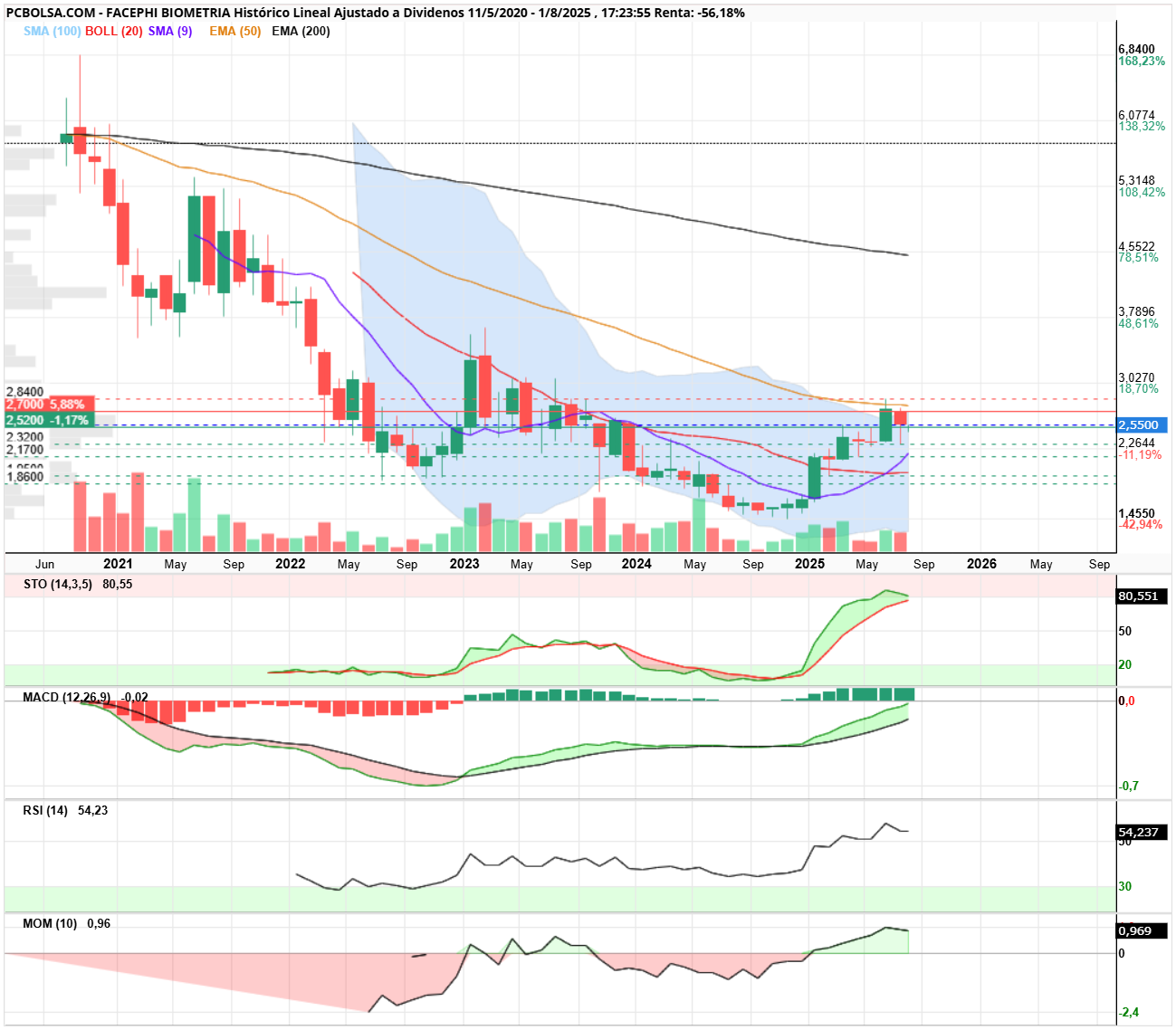Click the 2,1700 support level label
The height and width of the screenshot is (1030, 1176).
(25, 450)
